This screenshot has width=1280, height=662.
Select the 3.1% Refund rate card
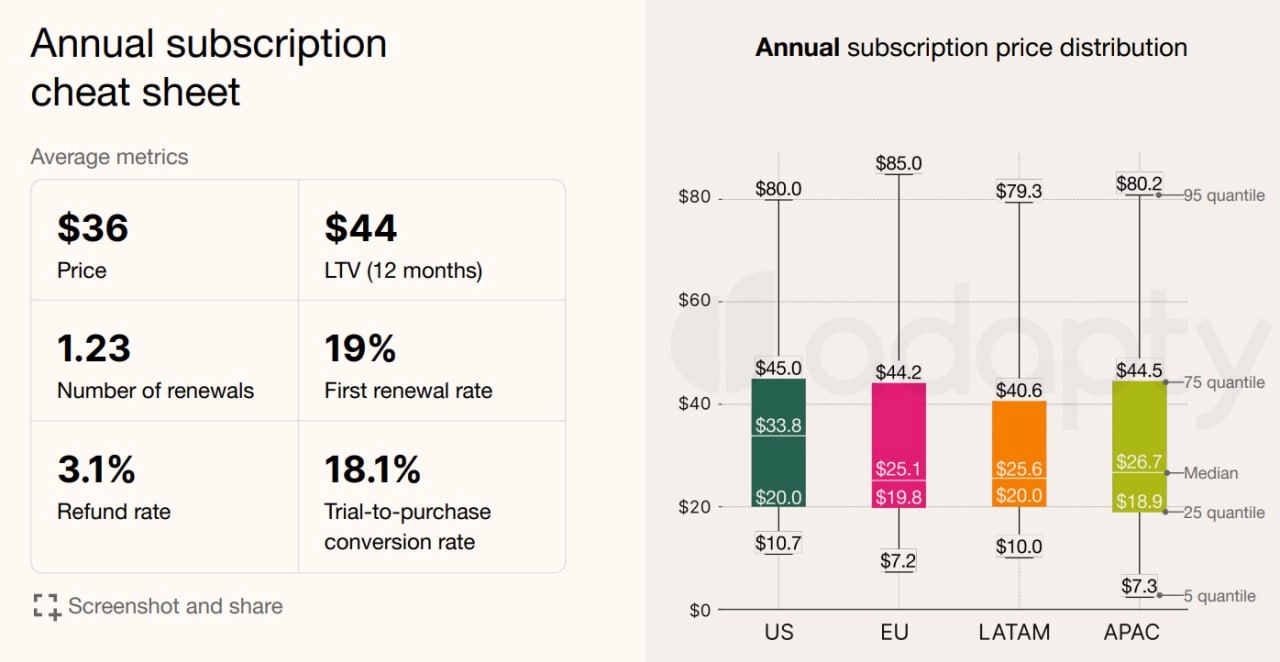165,497
